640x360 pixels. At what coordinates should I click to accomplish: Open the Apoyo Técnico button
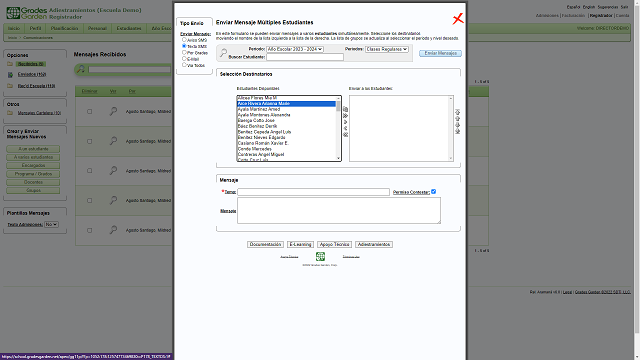point(334,244)
